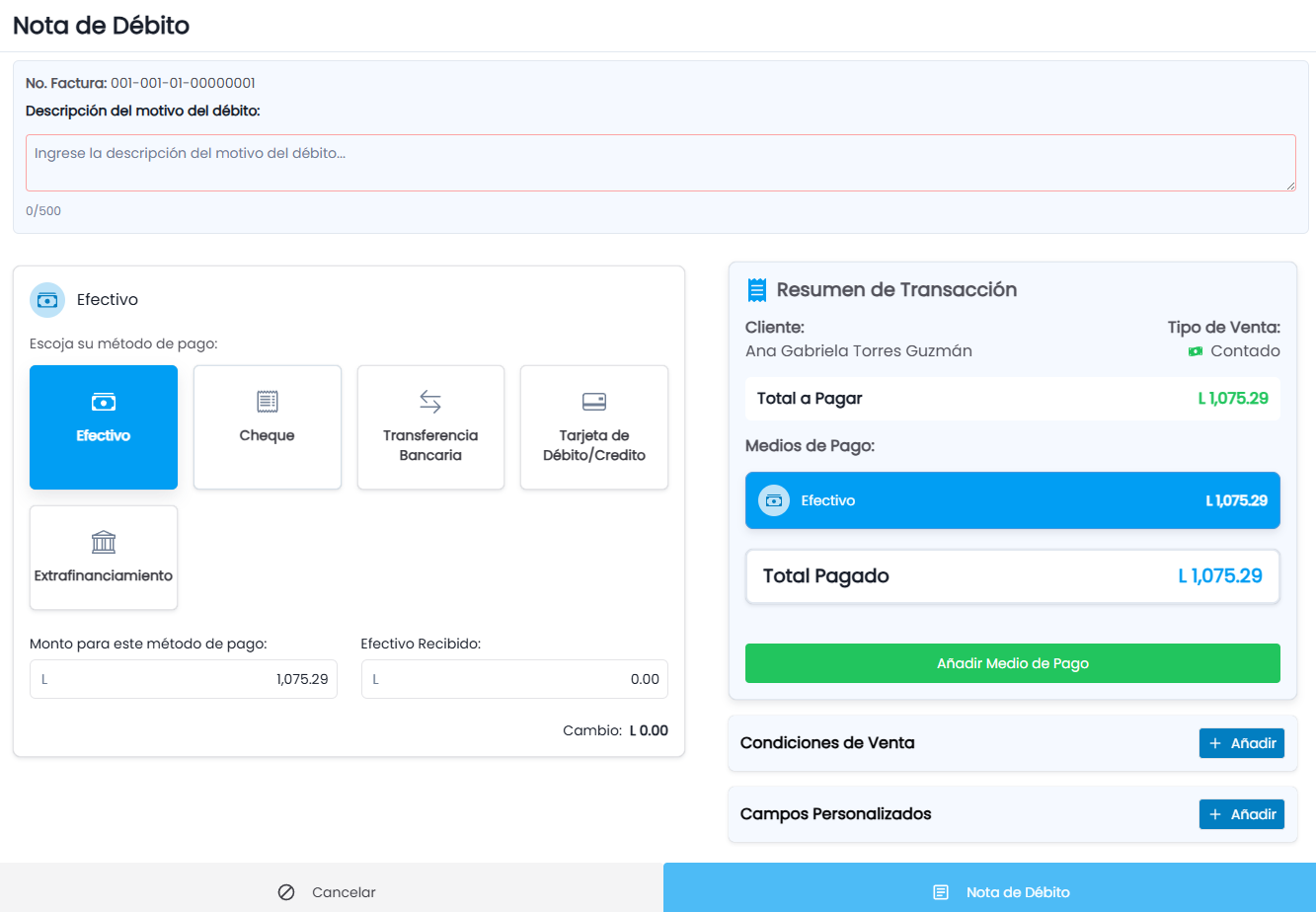Click client name Ana Gabriela Torres Guzmán
The width and height of the screenshot is (1316, 912).
pos(859,351)
